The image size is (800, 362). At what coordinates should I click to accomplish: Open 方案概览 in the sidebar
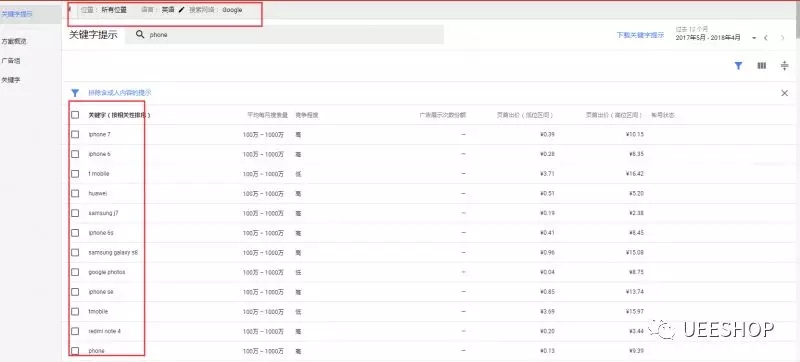coord(14,42)
